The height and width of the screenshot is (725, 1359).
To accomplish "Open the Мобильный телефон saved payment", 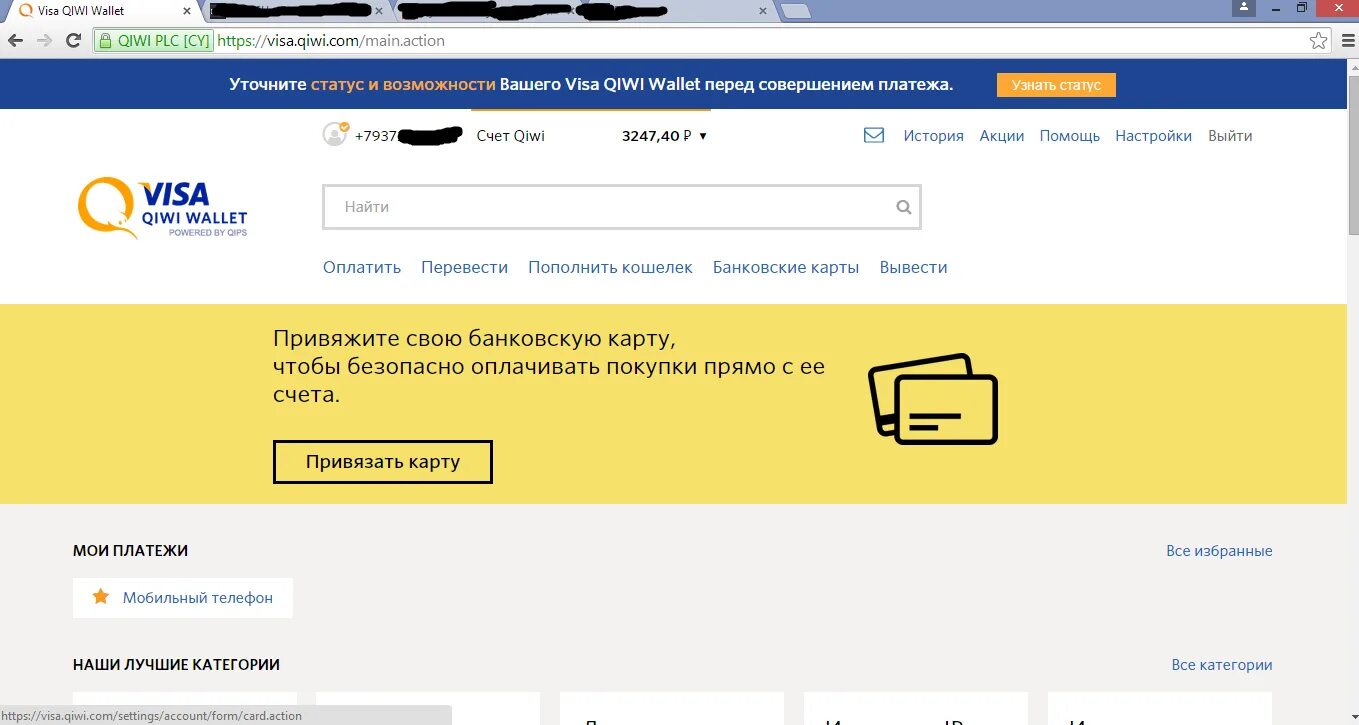I will coord(183,597).
